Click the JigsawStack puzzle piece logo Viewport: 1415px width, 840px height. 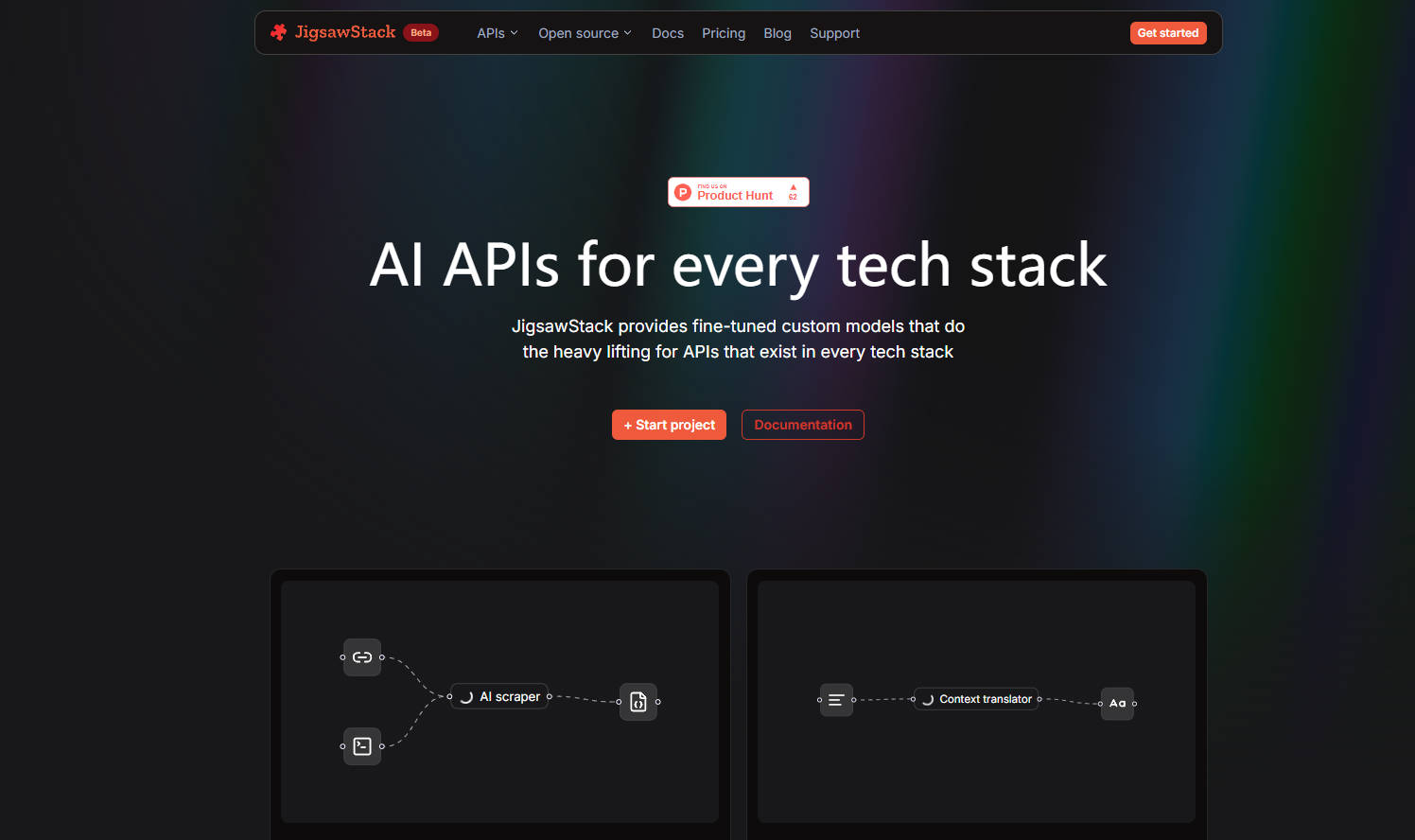pos(278,31)
